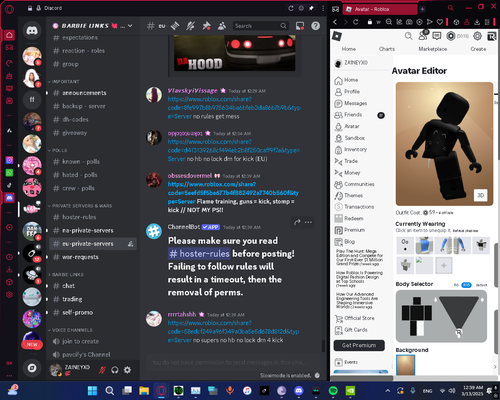Collapse POLLS channel category

point(57,150)
